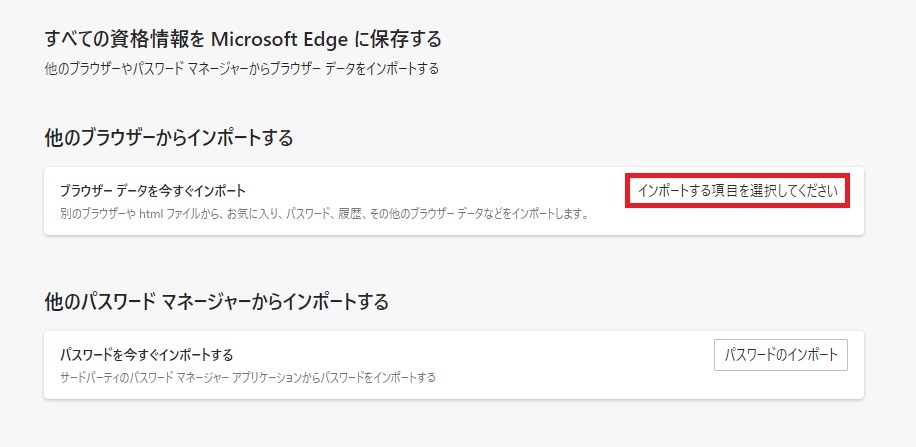Start importing passwords from a third-party manager
The image size is (916, 447).
780,355
